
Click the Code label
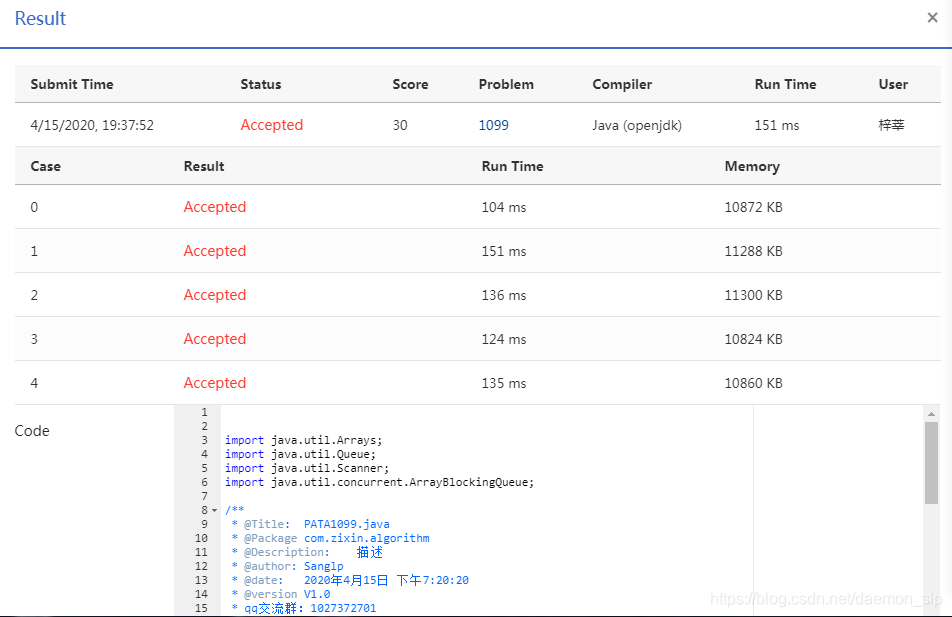point(32,431)
